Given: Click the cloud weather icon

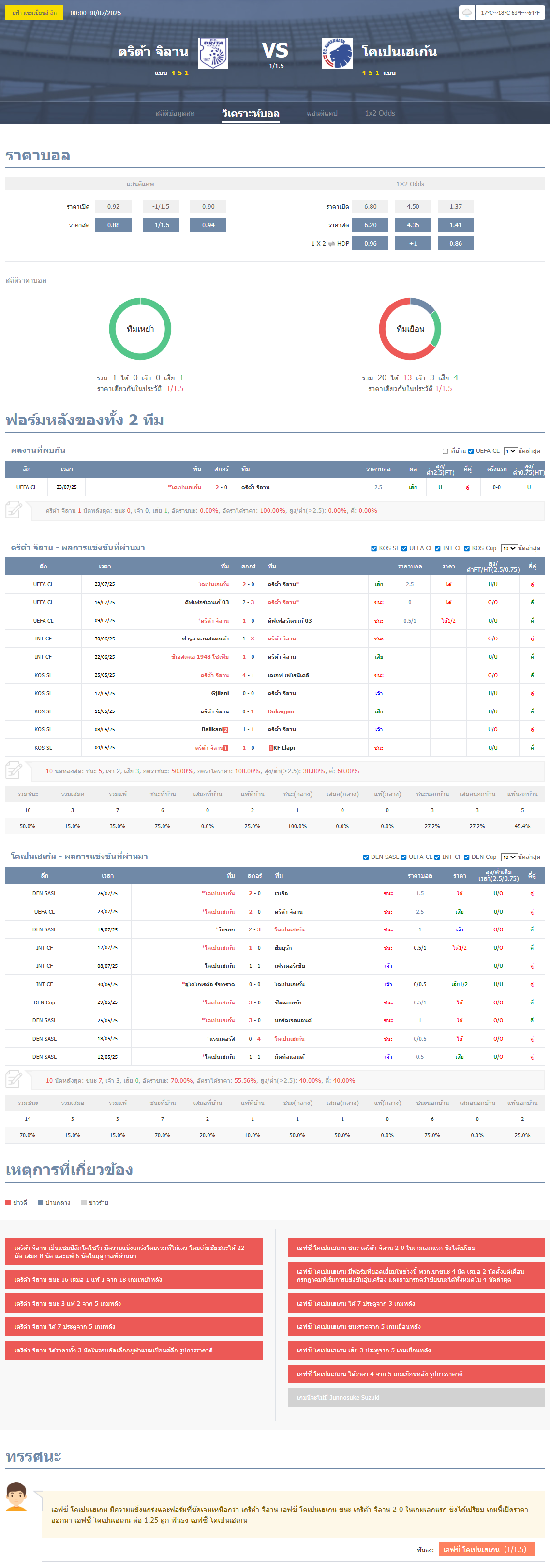Looking at the screenshot, I should click(x=467, y=12).
